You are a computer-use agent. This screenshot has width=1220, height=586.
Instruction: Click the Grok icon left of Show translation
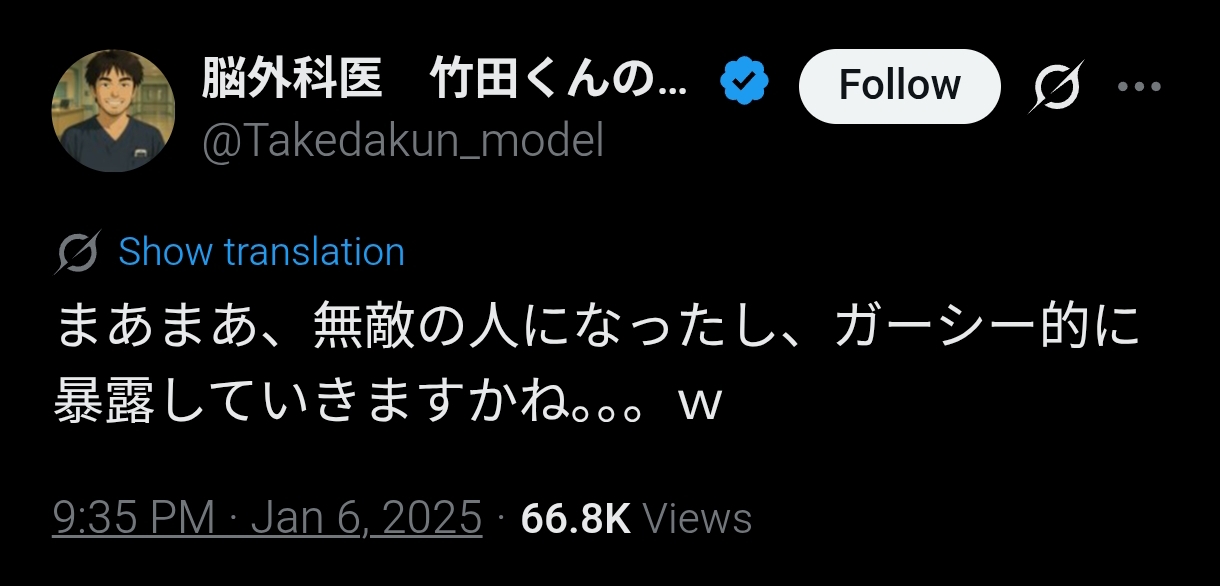pos(78,252)
